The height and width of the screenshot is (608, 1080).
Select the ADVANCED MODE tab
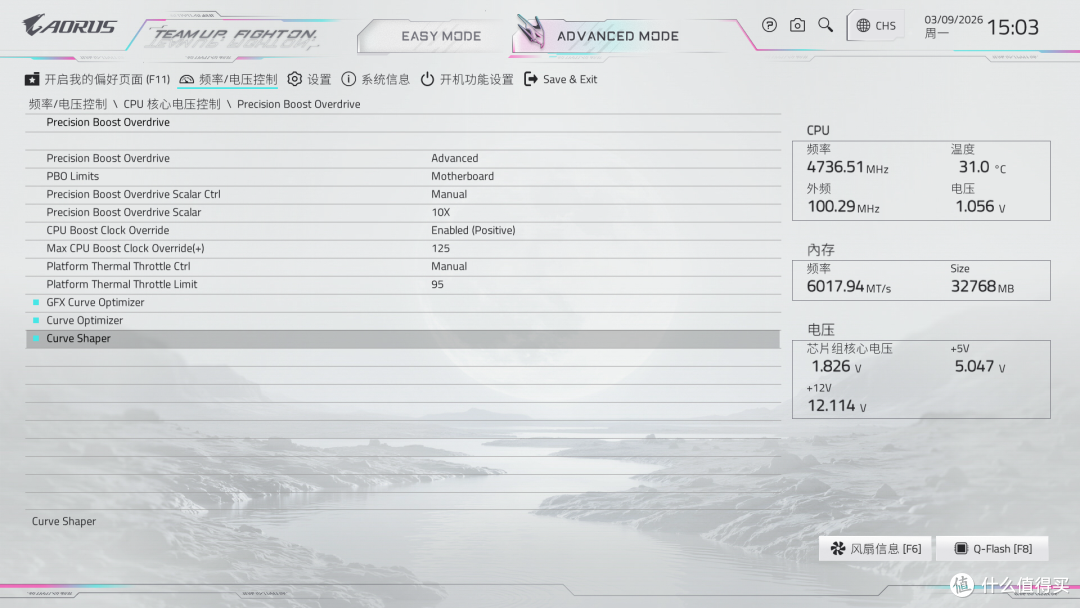[618, 36]
